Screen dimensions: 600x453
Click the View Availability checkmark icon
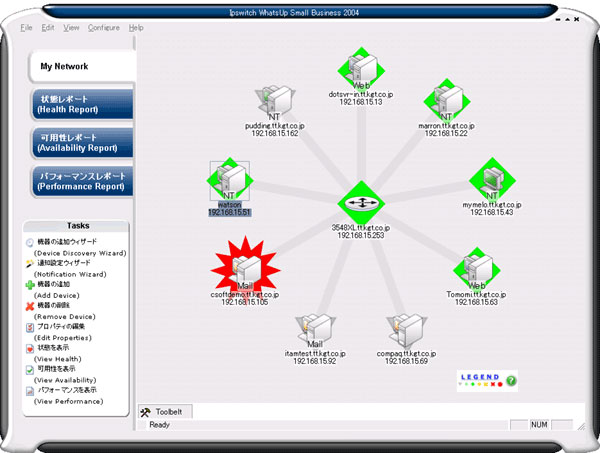coord(30,370)
